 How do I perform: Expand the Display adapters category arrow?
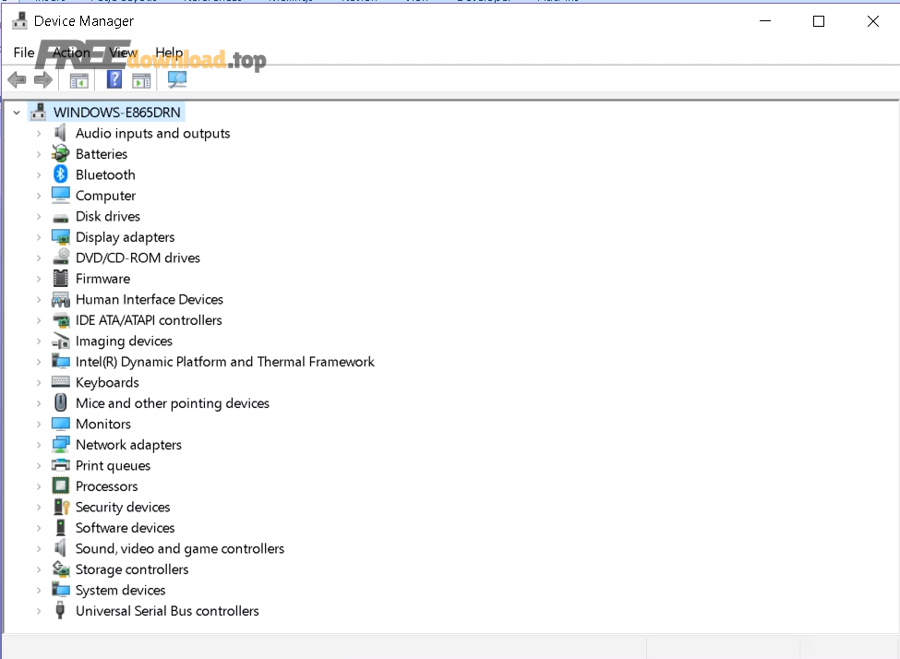(38, 237)
